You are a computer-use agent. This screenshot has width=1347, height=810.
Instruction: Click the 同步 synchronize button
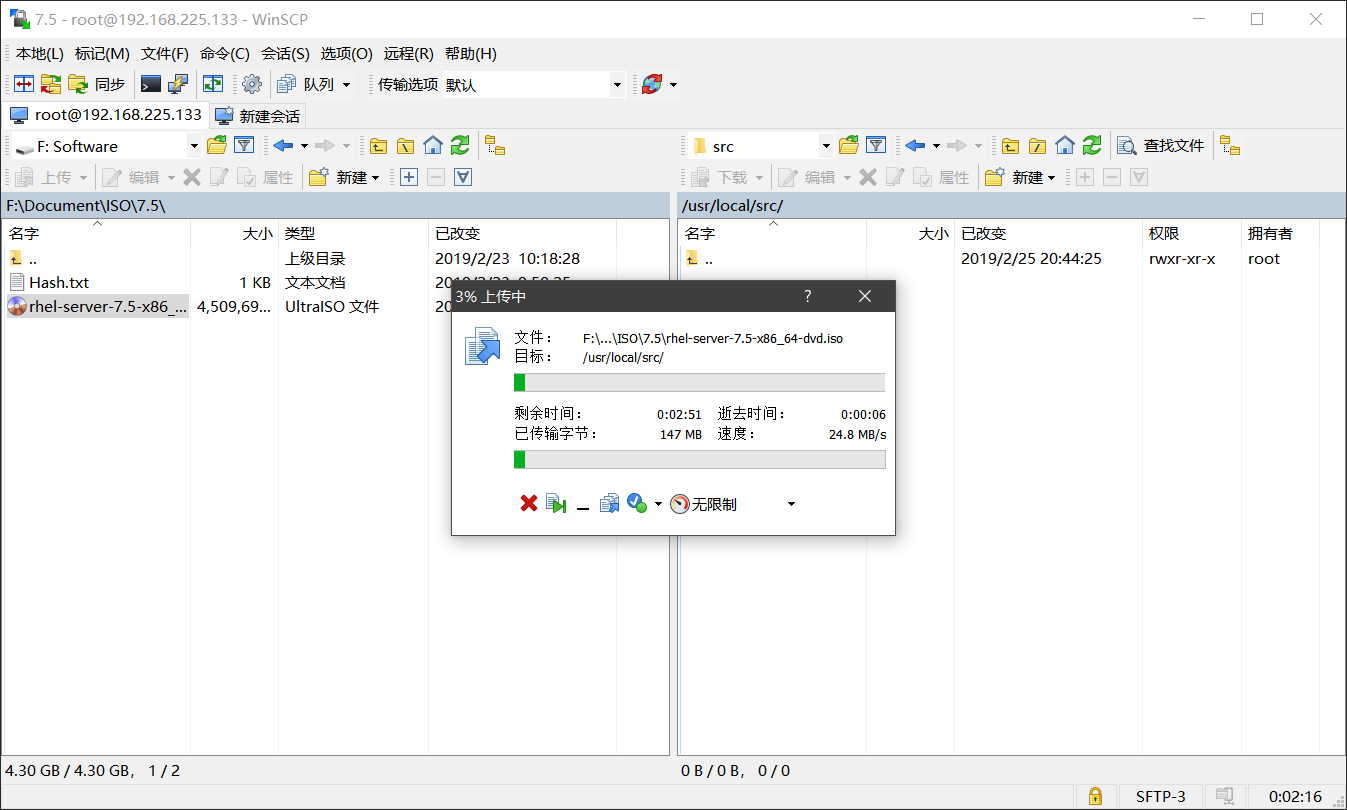click(98, 85)
